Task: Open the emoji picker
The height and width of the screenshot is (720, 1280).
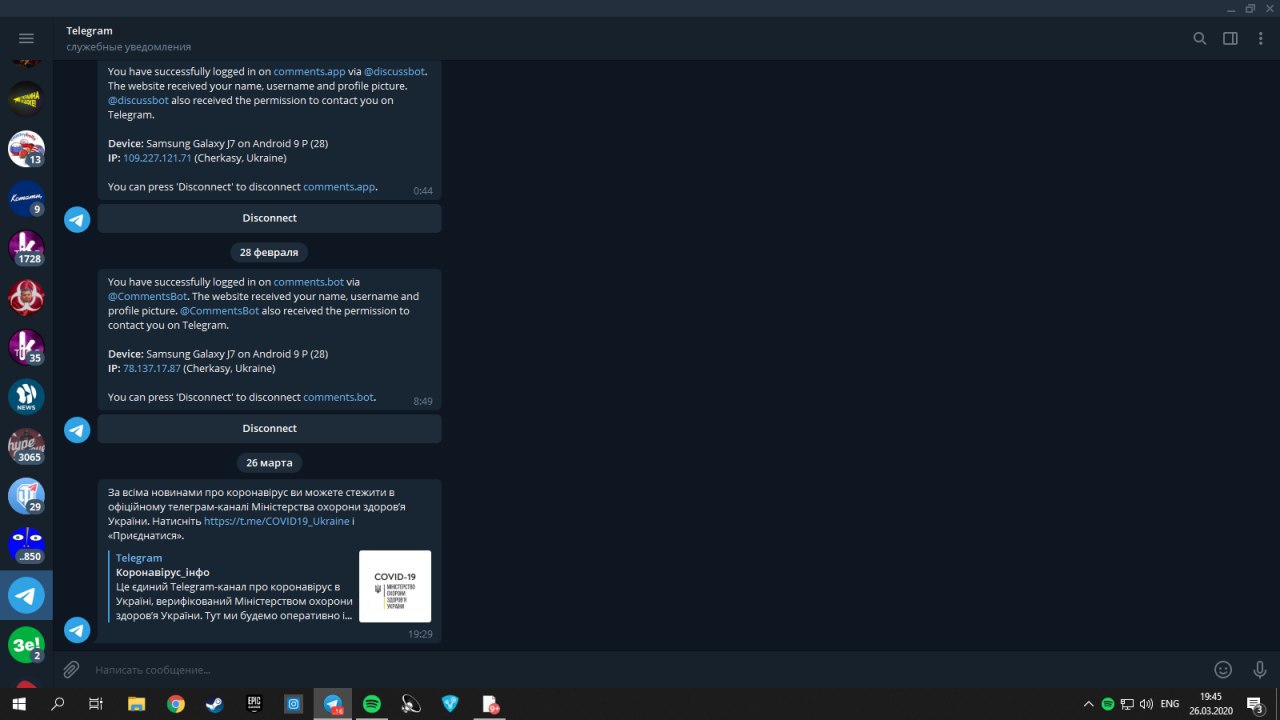Action: (x=1223, y=669)
